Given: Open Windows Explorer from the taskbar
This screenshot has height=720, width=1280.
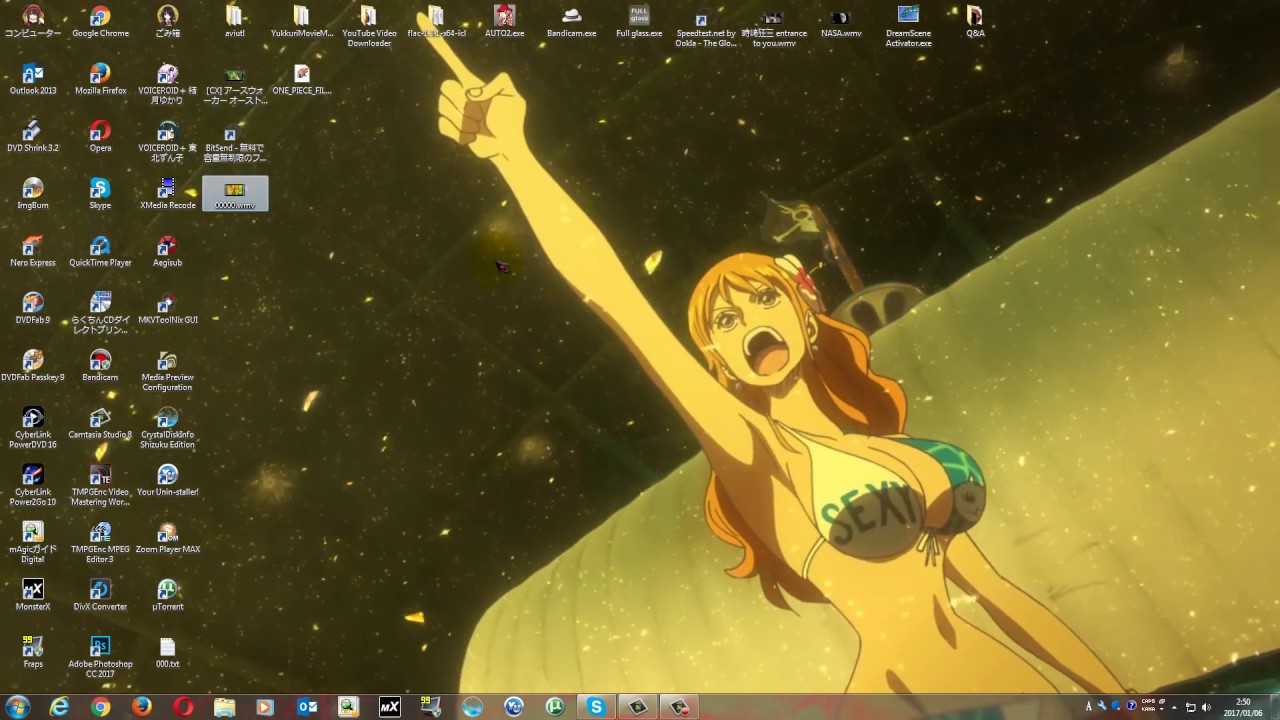Looking at the screenshot, I should pos(224,707).
